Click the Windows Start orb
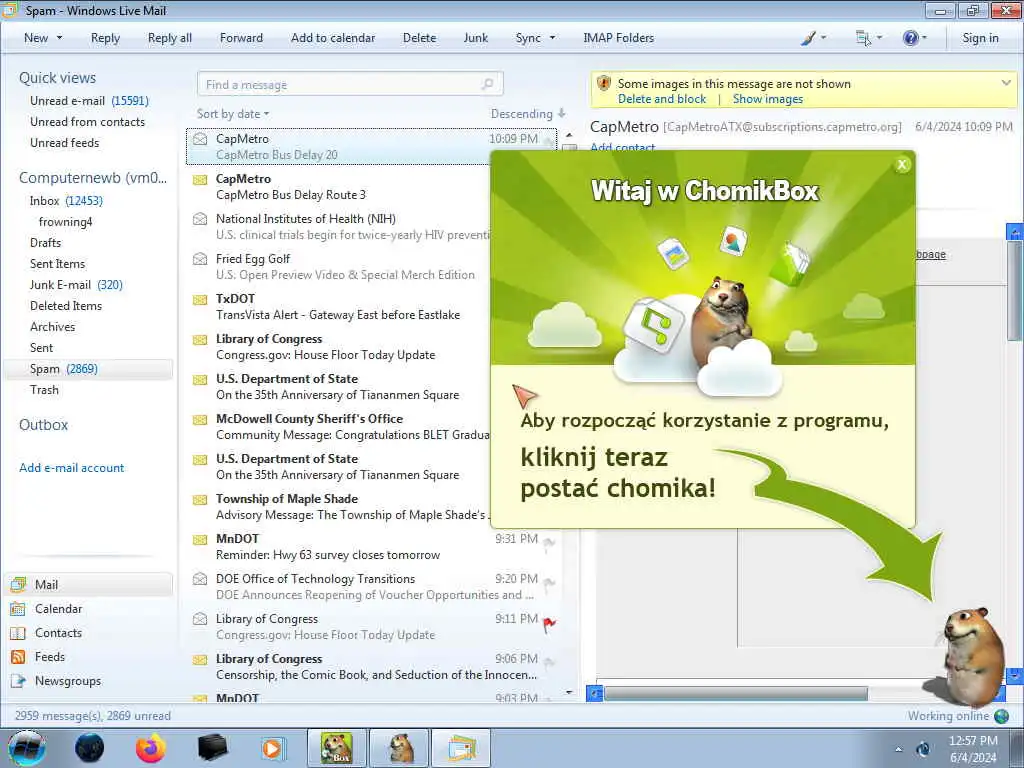Viewport: 1024px width, 768px height. (x=27, y=748)
